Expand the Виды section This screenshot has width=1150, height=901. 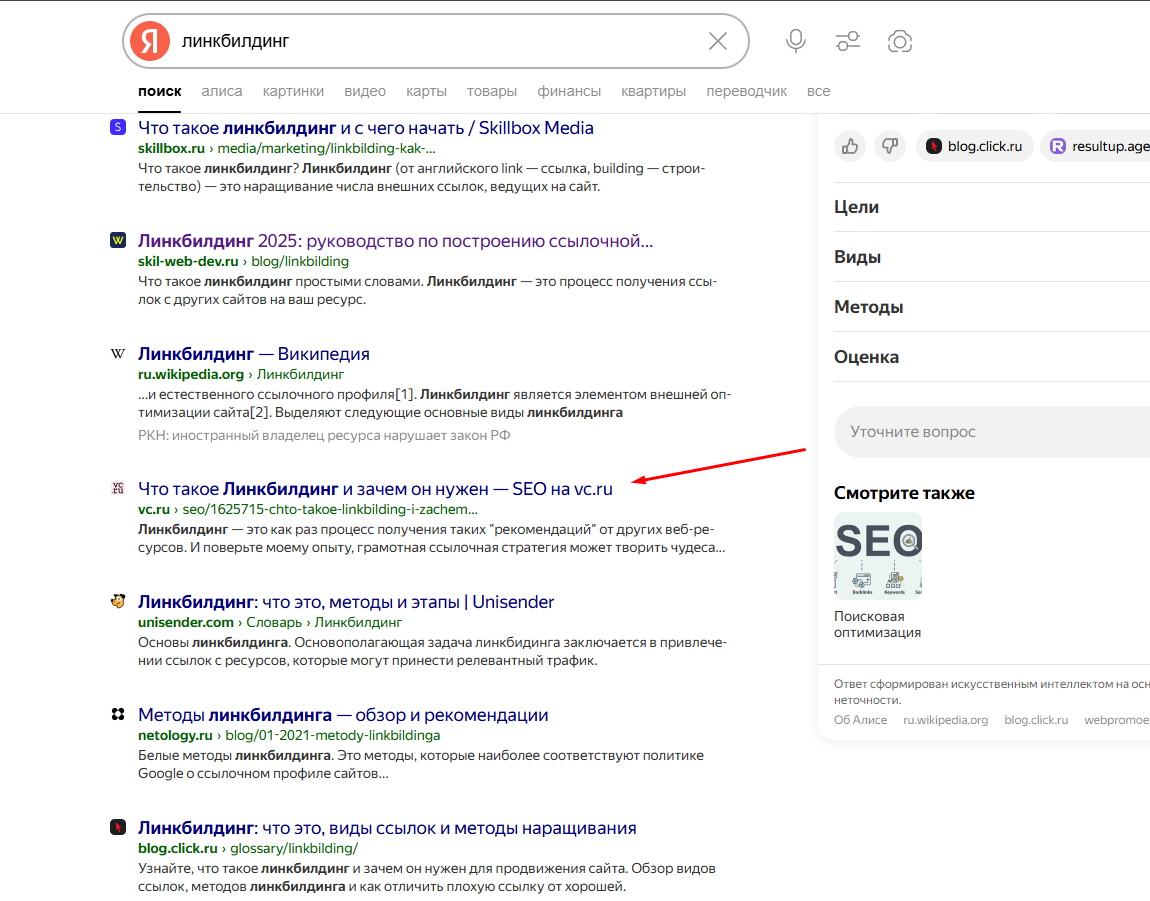[x=992, y=257]
